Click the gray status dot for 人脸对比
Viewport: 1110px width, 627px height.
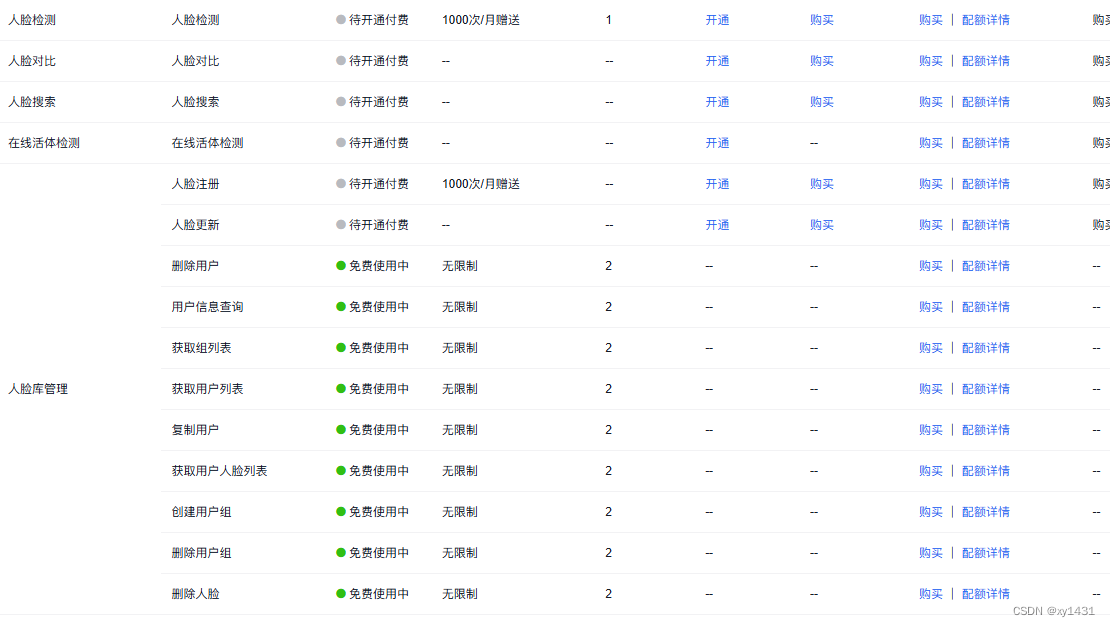tap(336, 60)
